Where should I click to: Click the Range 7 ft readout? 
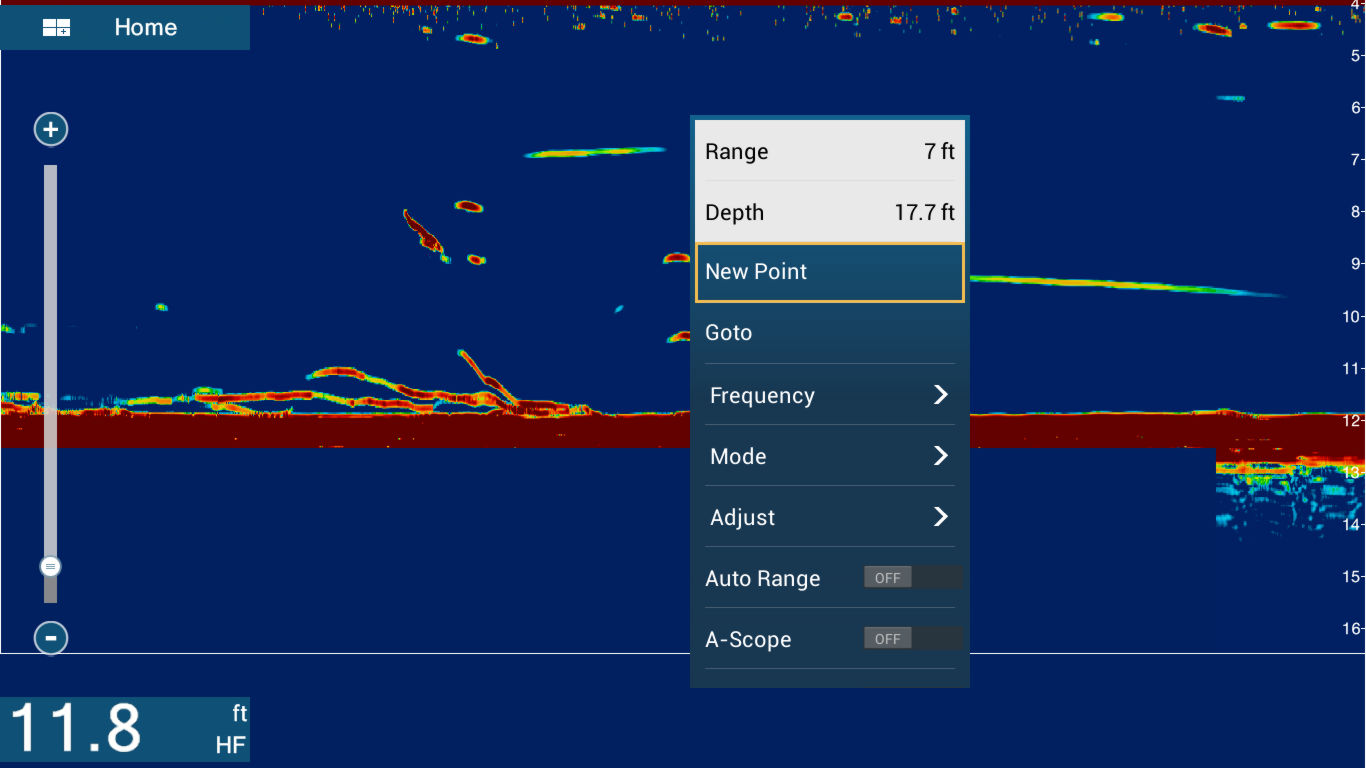(x=830, y=151)
